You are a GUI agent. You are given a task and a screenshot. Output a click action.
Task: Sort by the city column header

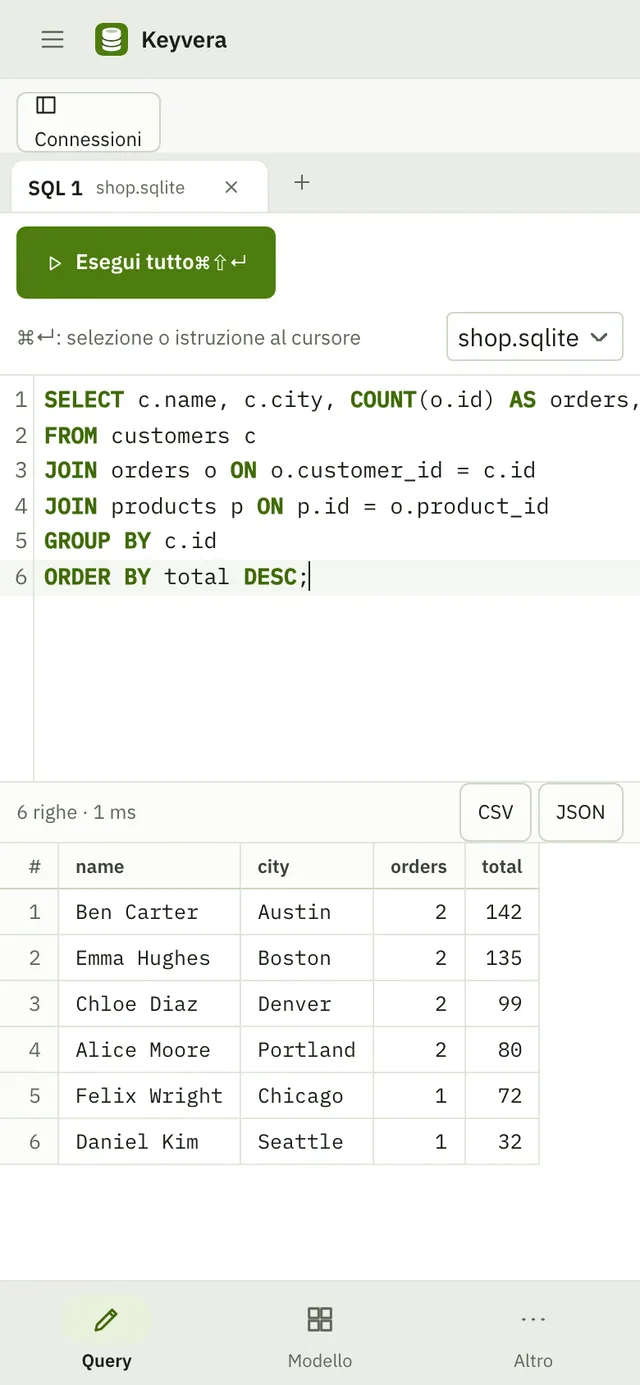point(307,866)
